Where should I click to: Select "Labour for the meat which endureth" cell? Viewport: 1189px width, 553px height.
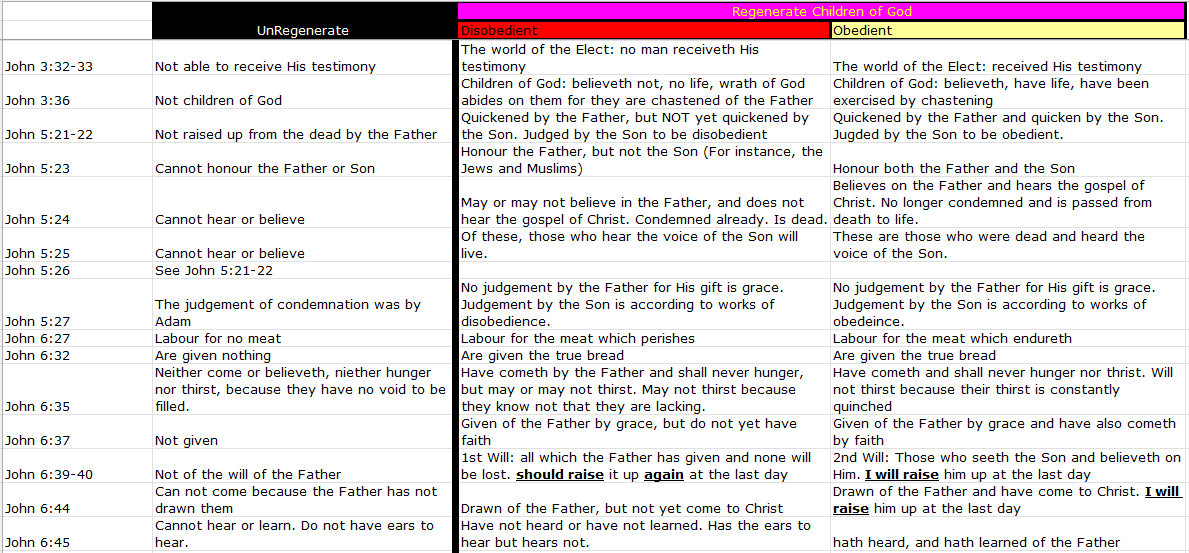coord(952,338)
